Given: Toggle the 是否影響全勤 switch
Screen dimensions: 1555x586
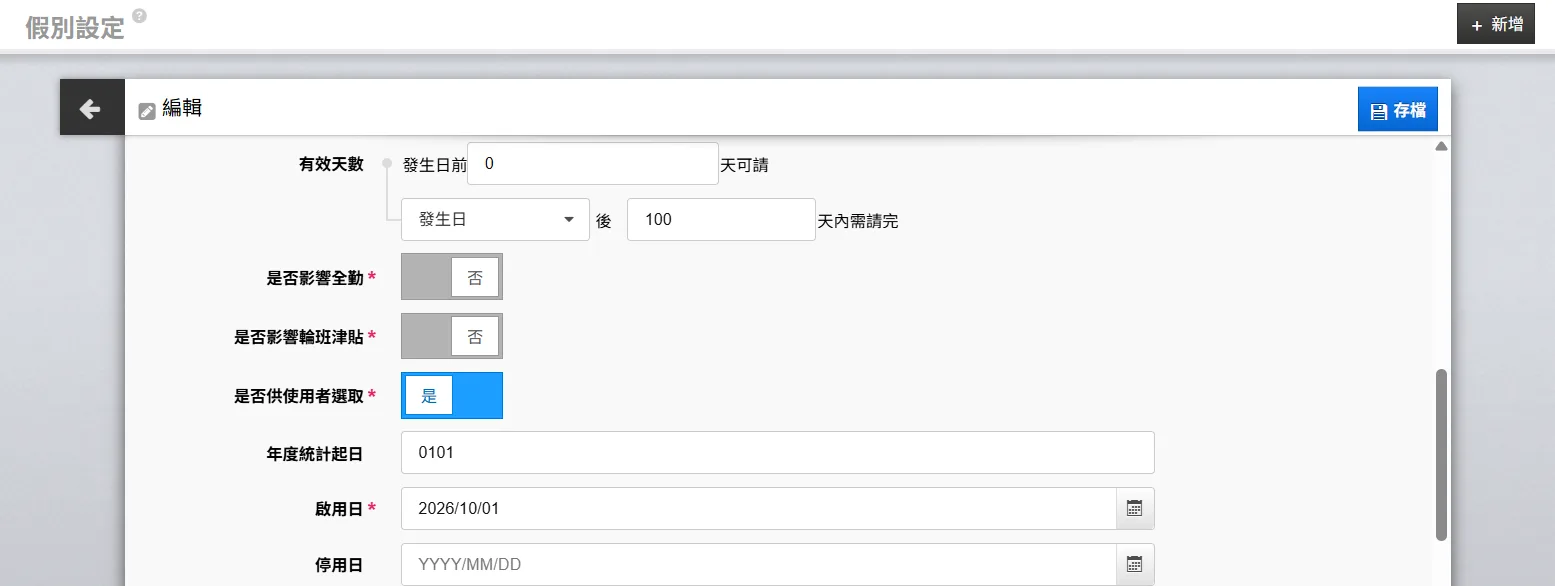Looking at the screenshot, I should coord(452,277).
